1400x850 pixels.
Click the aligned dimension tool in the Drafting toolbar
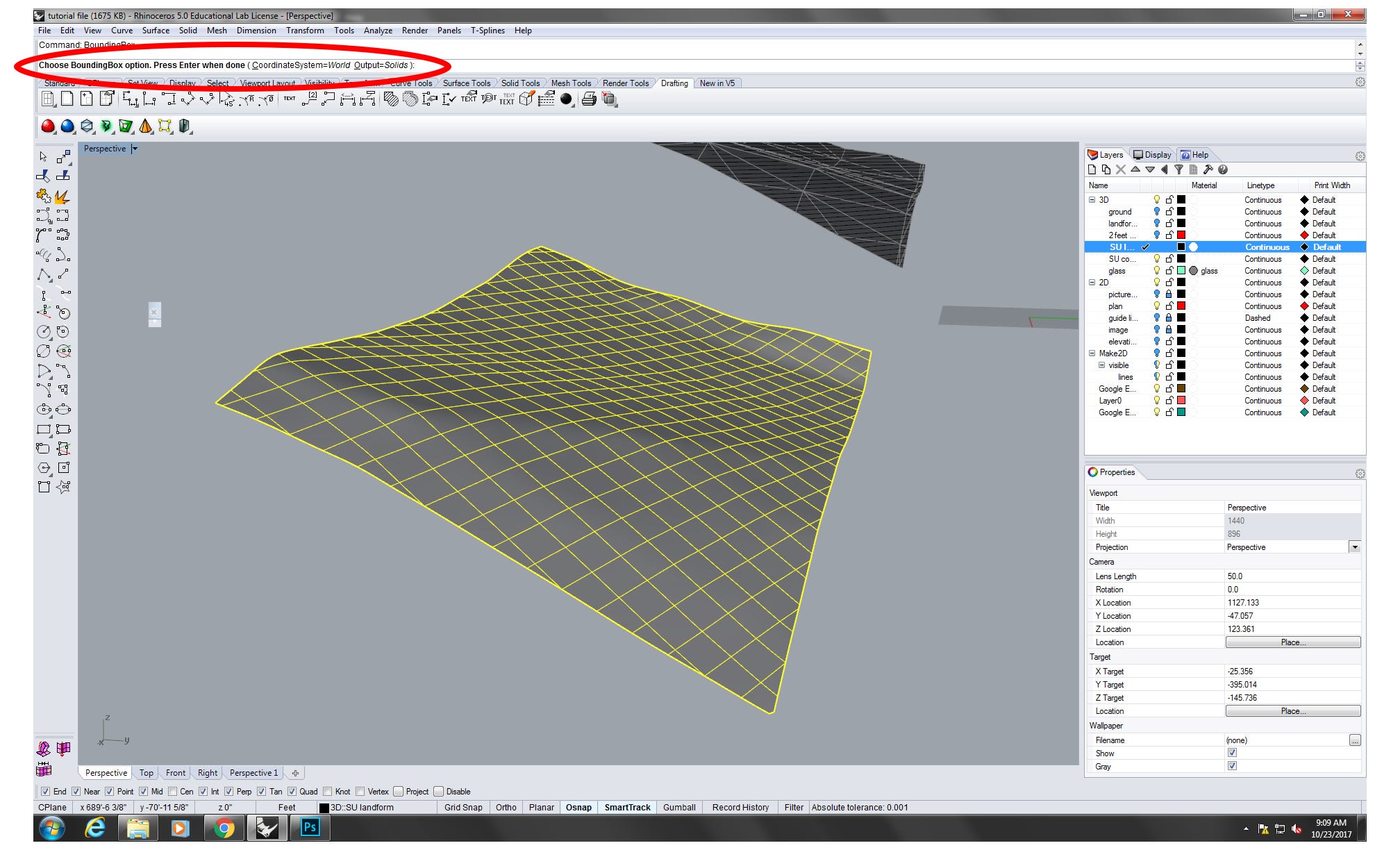point(187,99)
